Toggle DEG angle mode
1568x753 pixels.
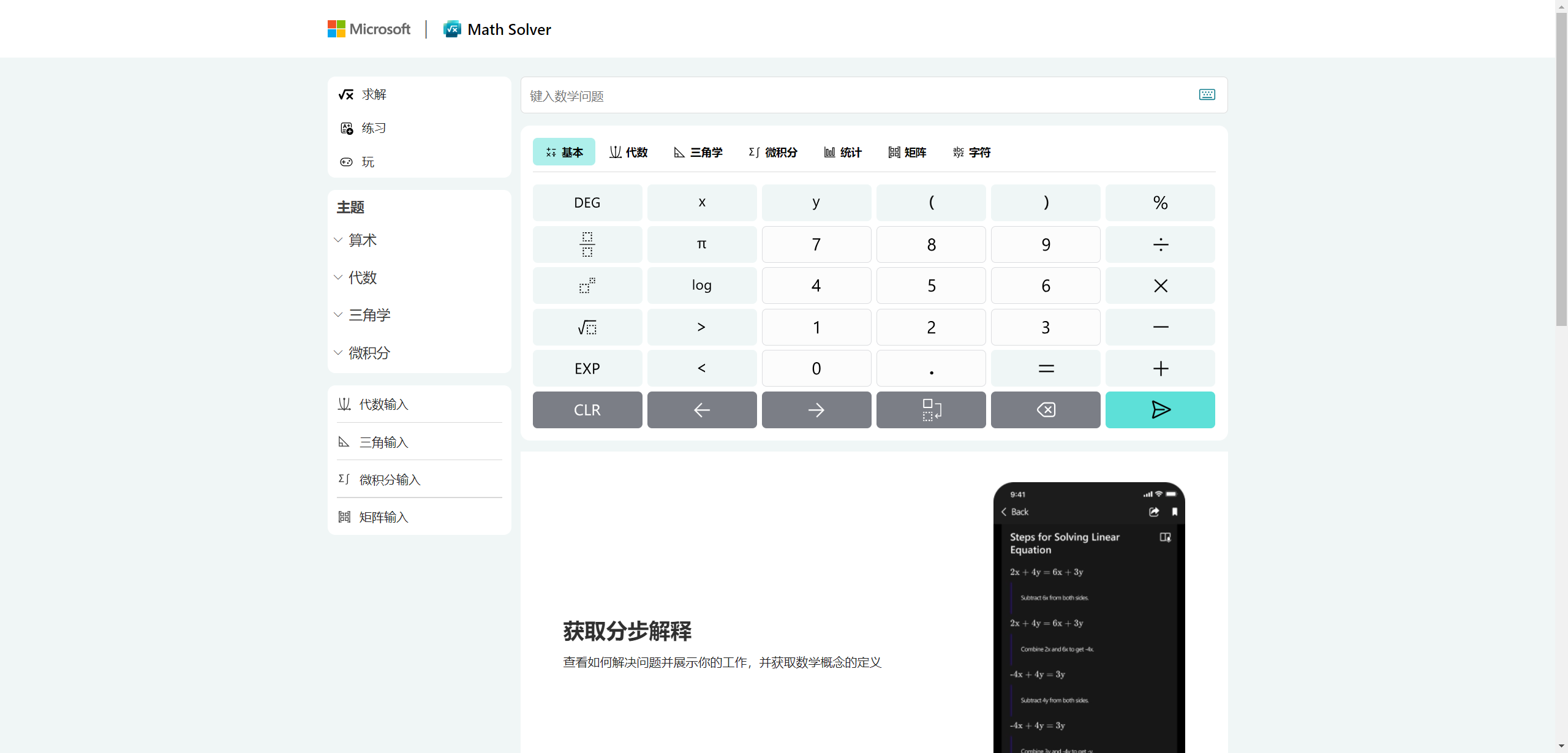pos(586,202)
